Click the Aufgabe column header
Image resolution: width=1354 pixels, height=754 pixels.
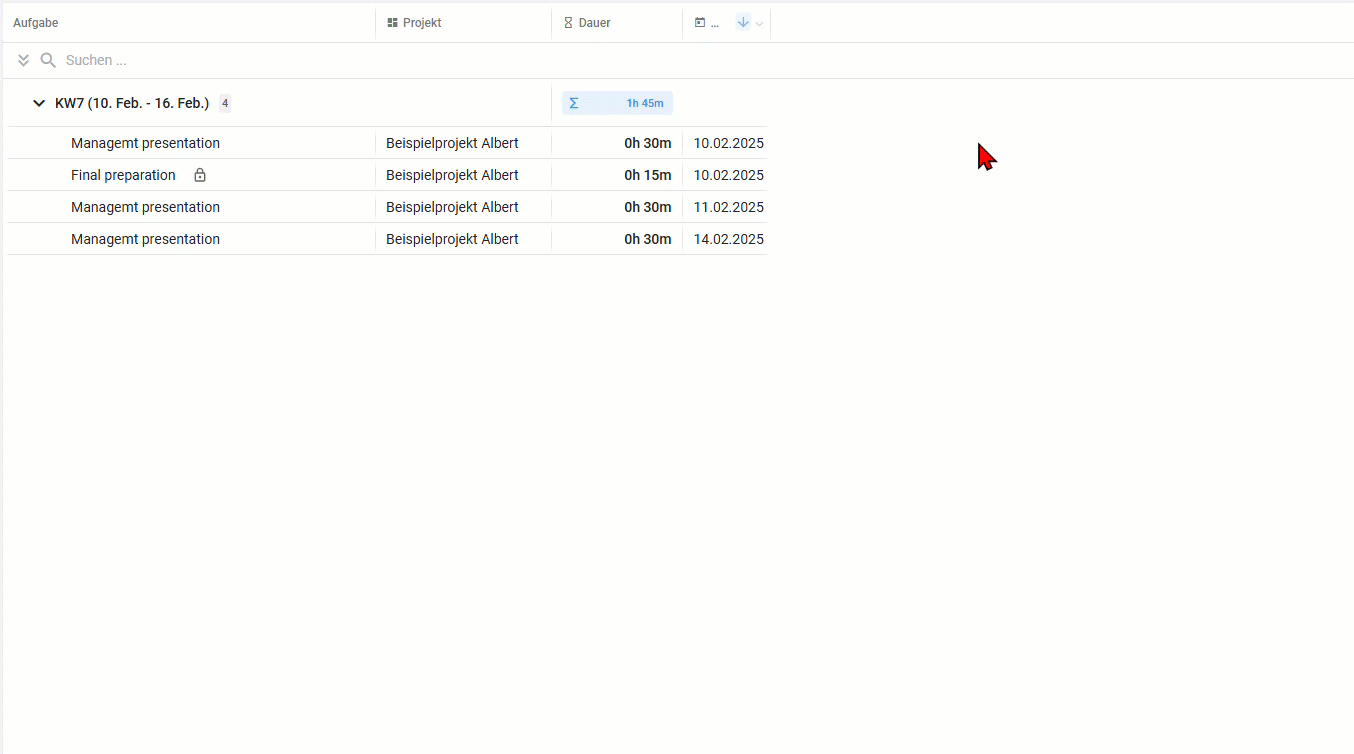36,22
